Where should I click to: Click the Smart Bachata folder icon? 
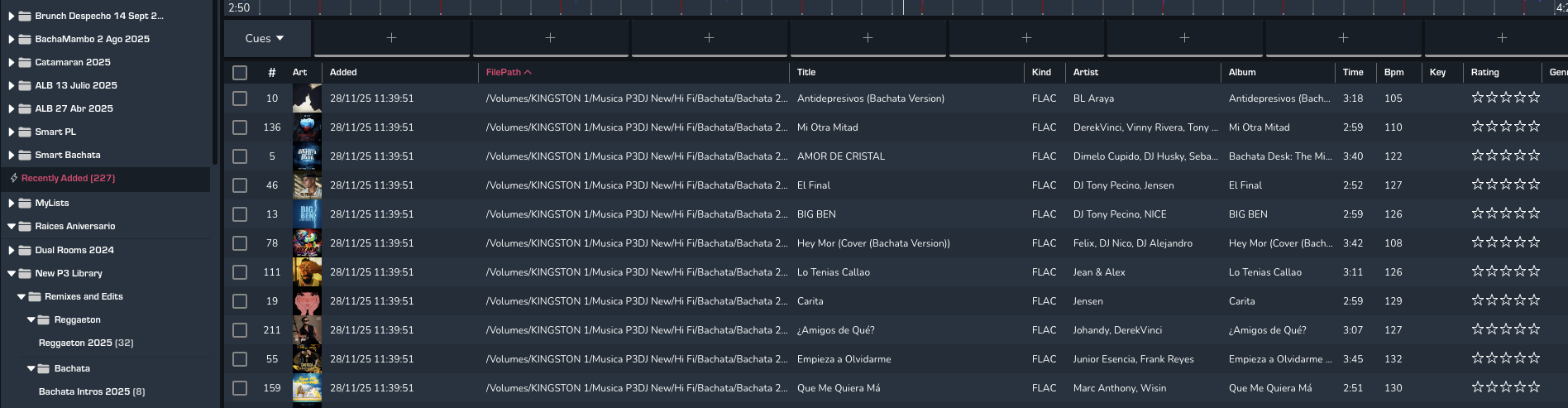point(25,155)
